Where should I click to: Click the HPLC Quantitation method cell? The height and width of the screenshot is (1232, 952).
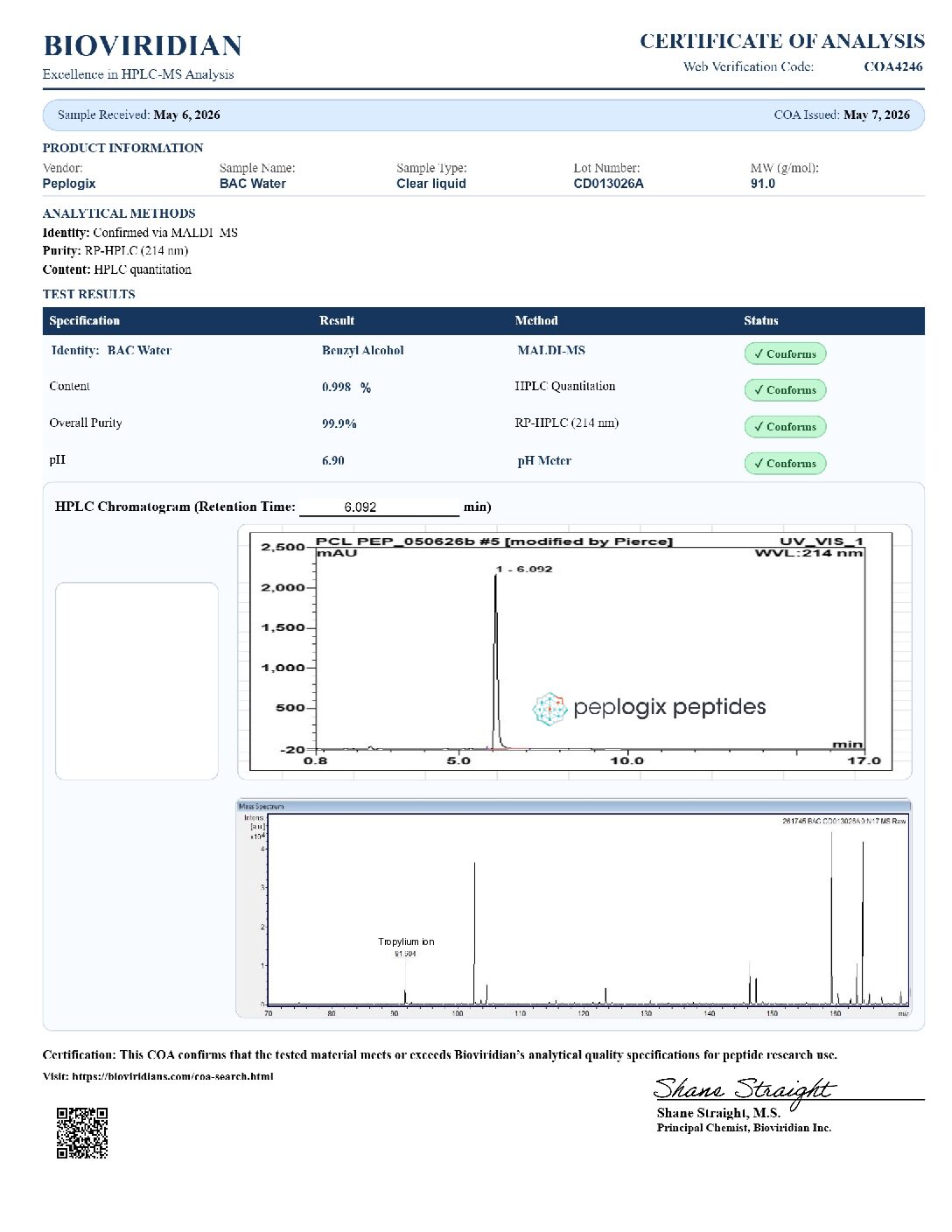pyautogui.click(x=565, y=386)
